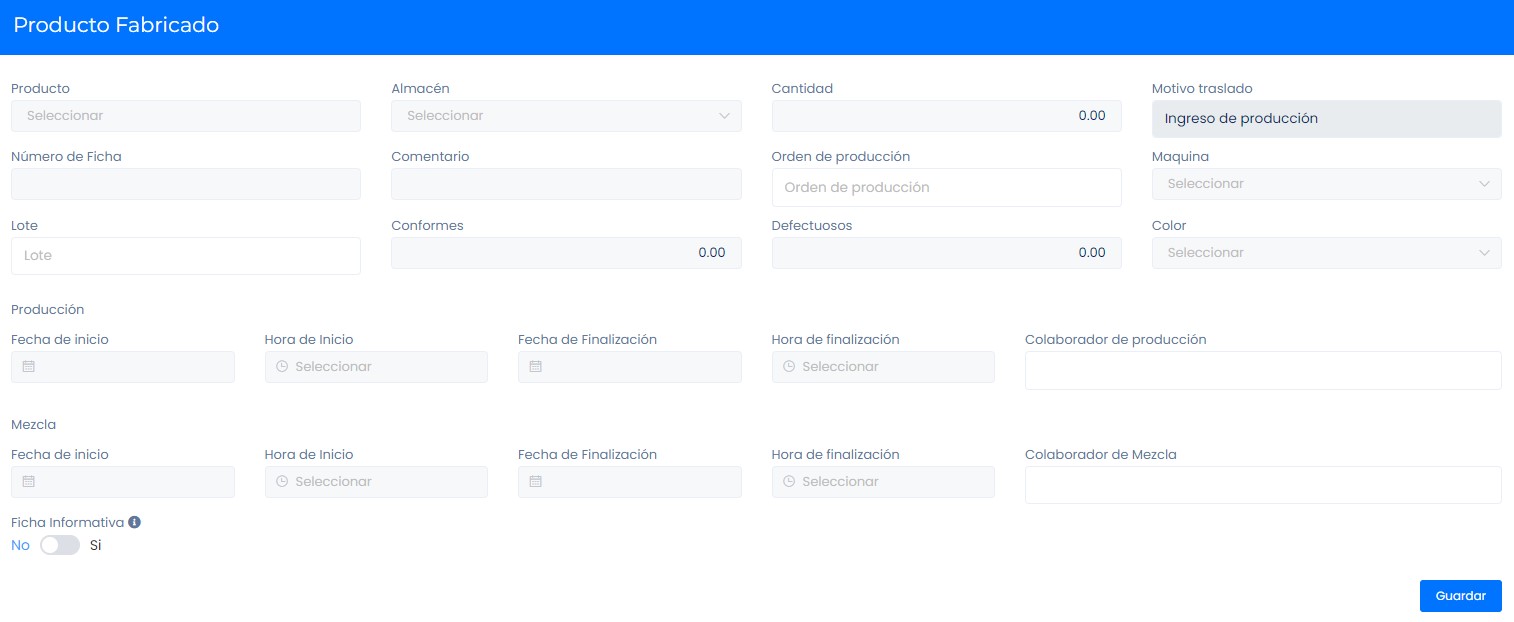
Task: Click the Colaborador de producción field
Action: pos(1262,370)
